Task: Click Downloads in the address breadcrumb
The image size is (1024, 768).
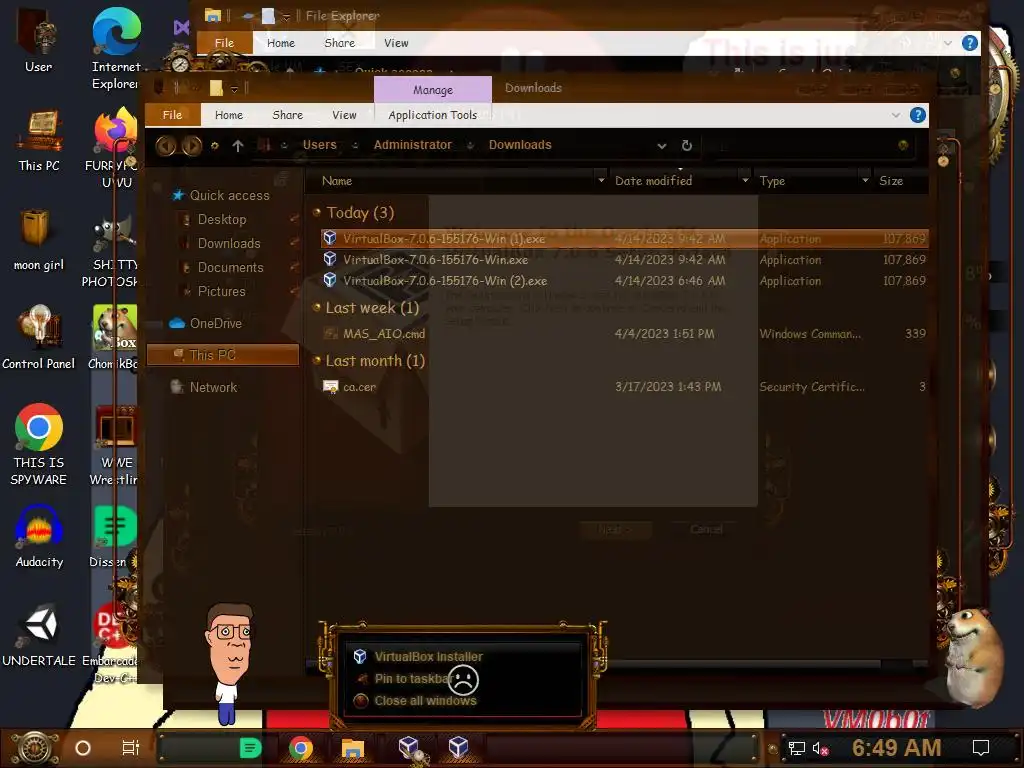Action: [520, 145]
